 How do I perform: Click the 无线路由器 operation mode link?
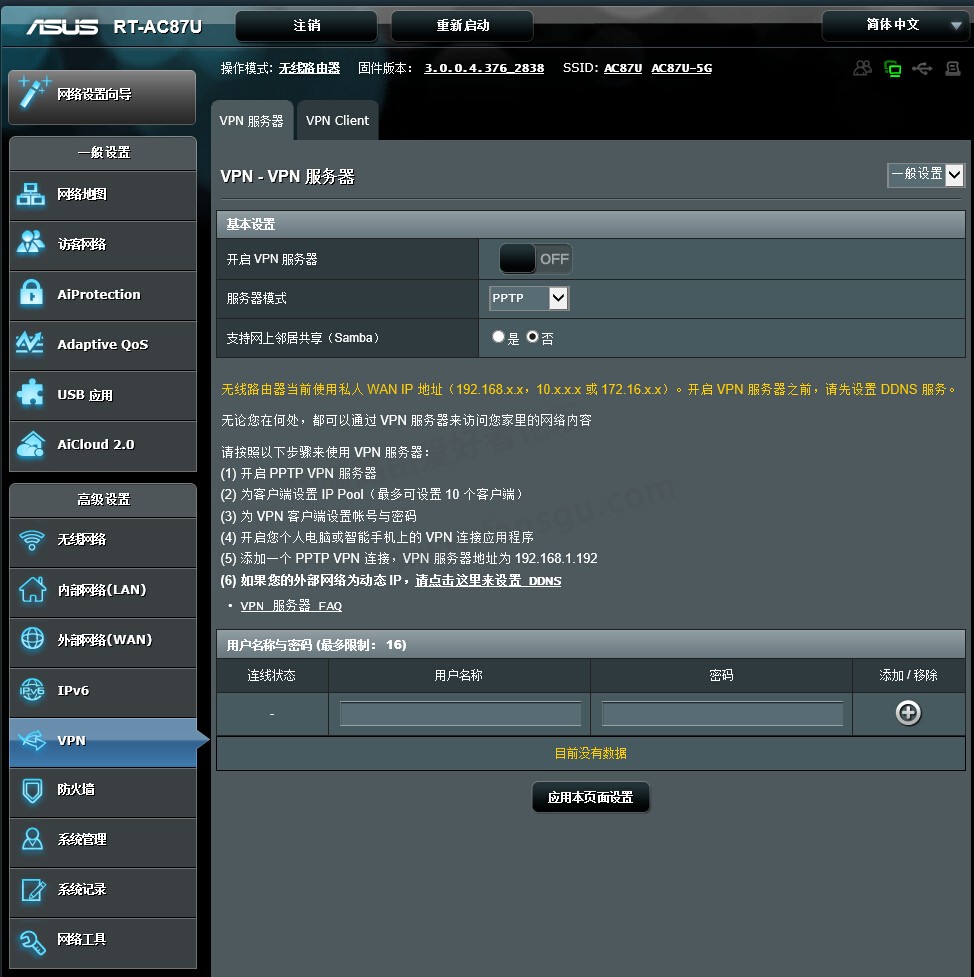309,68
